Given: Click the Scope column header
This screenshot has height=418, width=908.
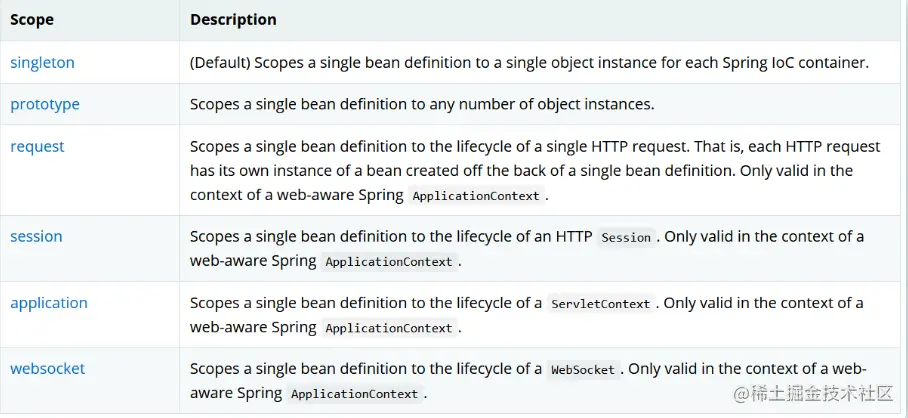Looking at the screenshot, I should (32, 20).
